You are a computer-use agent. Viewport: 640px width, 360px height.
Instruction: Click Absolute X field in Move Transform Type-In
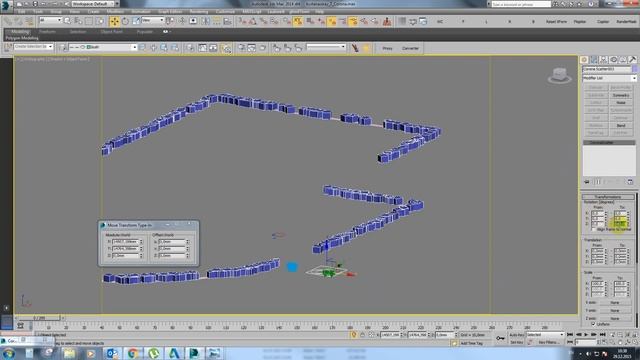tap(126, 242)
